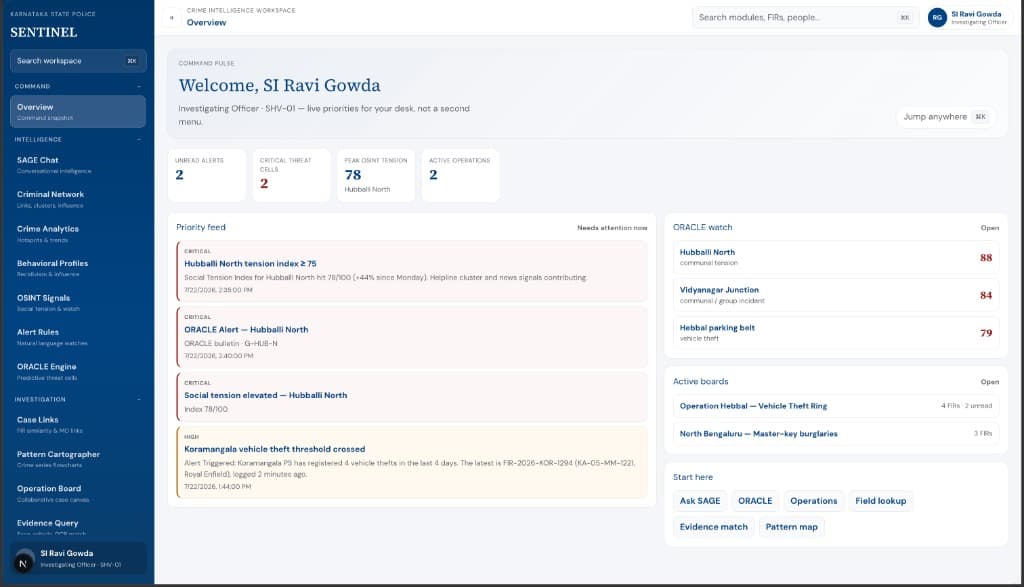Open the Peak OSINT Tension stat card
This screenshot has height=587, width=1024.
376,175
